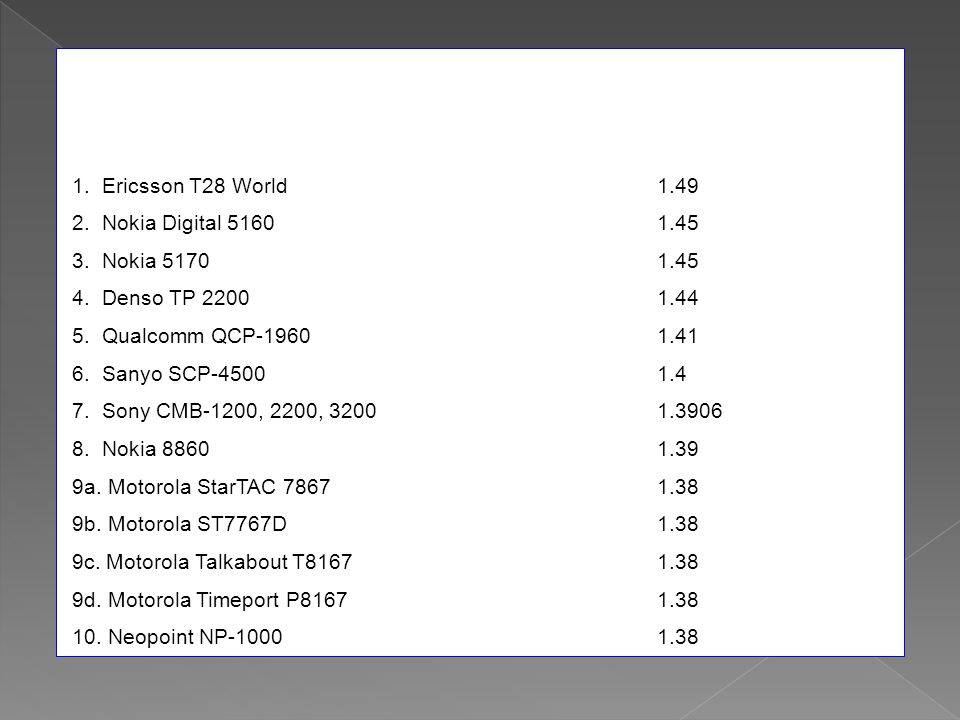Click 'Motorola Timeport P8167' text

pyautogui.click(x=227, y=600)
